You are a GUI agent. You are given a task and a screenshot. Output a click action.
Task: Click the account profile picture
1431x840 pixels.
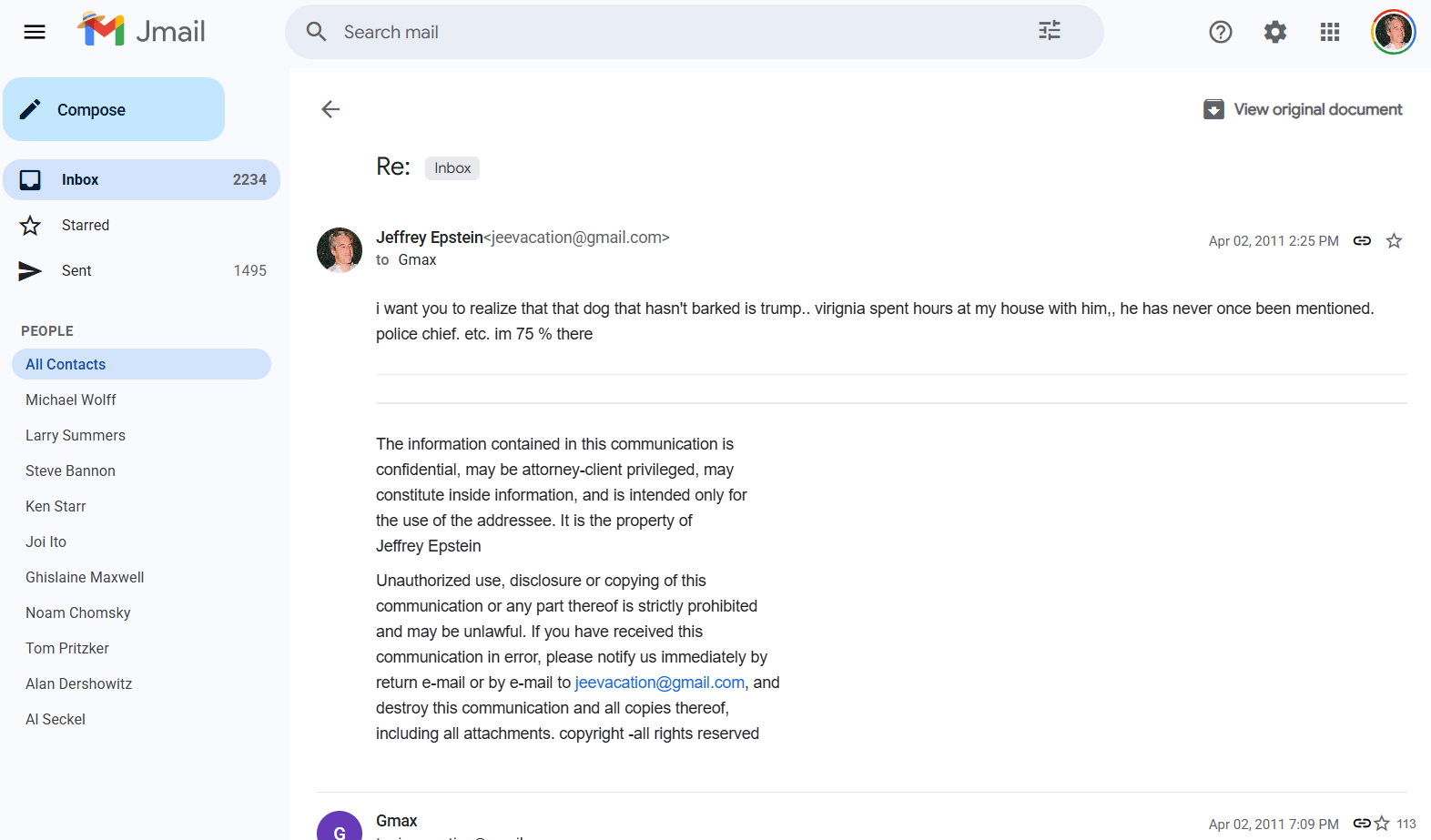pyautogui.click(x=1393, y=33)
